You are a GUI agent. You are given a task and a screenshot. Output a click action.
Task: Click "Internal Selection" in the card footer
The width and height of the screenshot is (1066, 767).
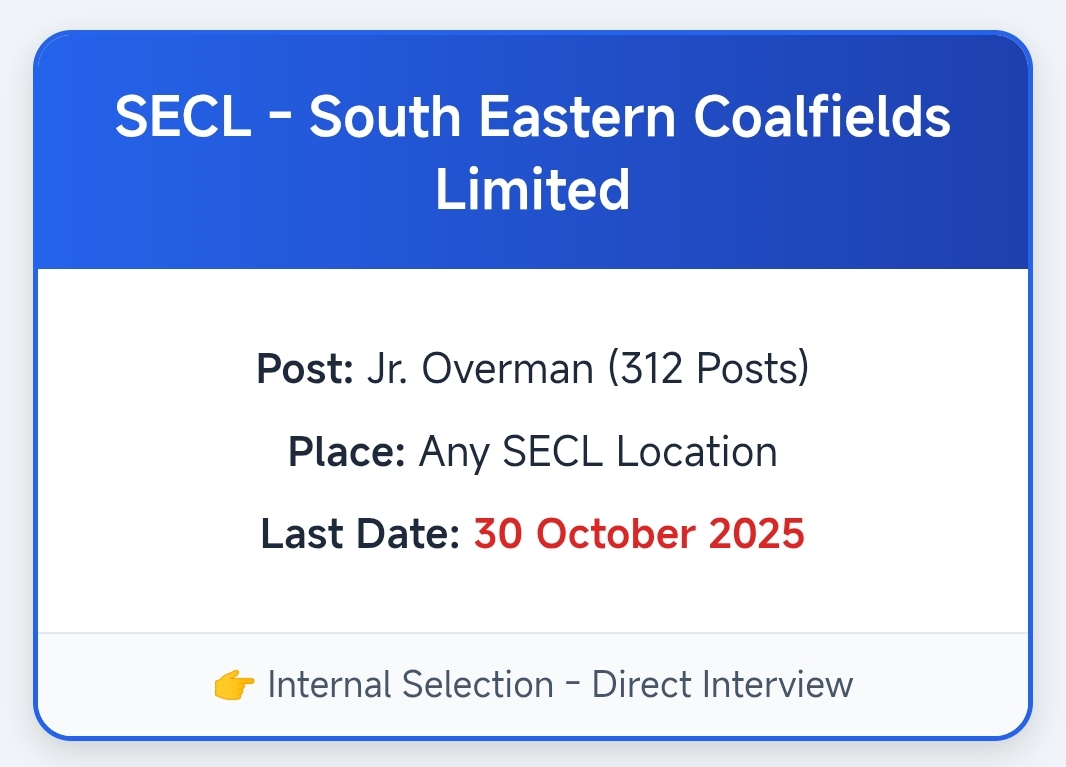(x=411, y=686)
